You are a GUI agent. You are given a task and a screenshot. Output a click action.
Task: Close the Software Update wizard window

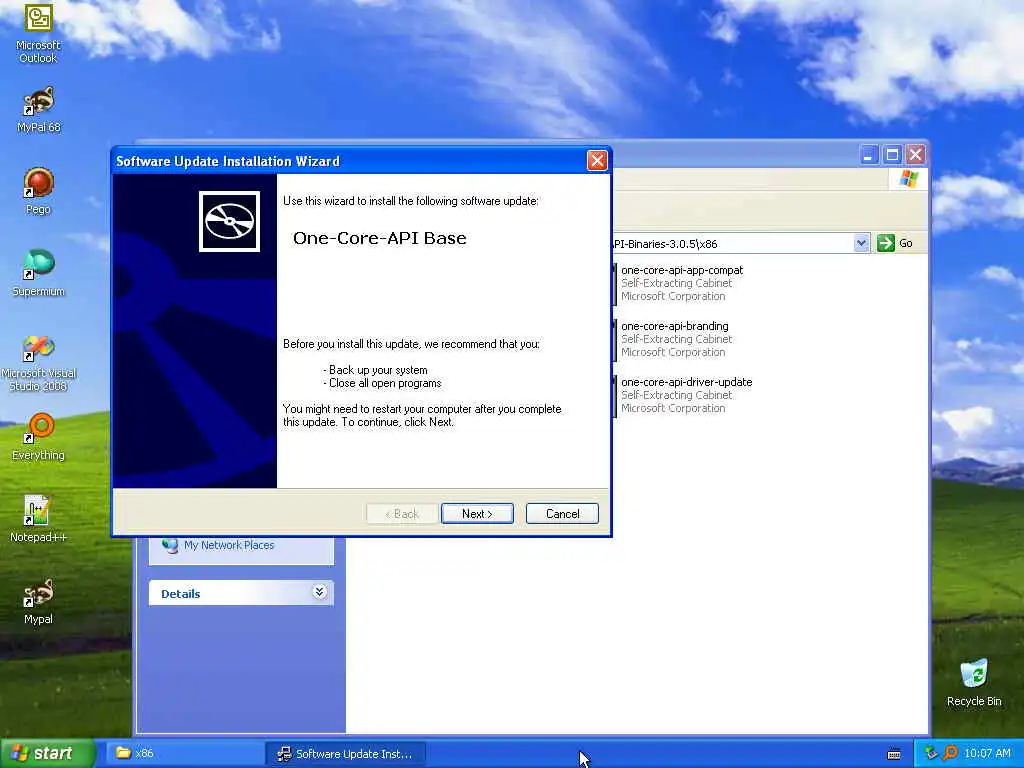597,161
